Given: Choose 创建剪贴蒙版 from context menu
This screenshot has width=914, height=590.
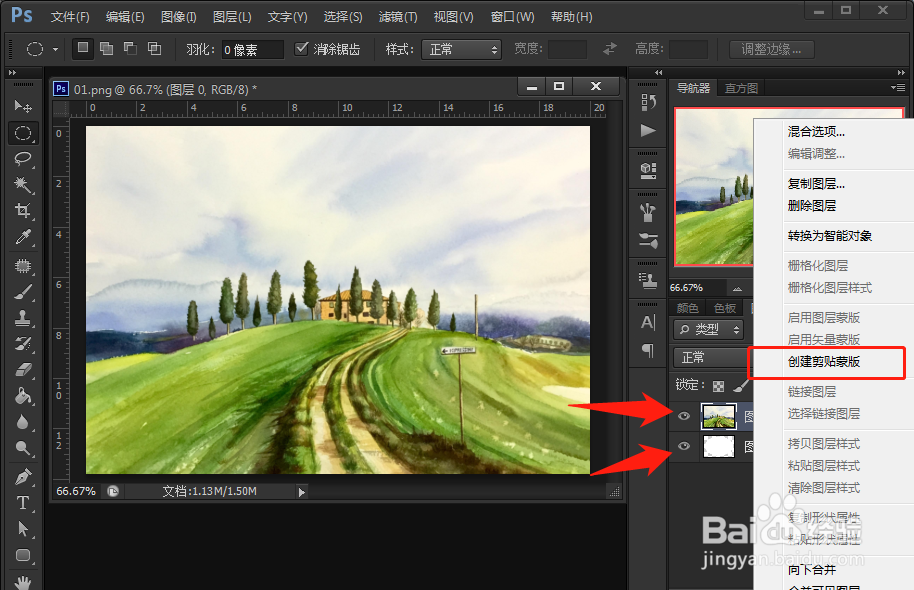Looking at the screenshot, I should [824, 361].
